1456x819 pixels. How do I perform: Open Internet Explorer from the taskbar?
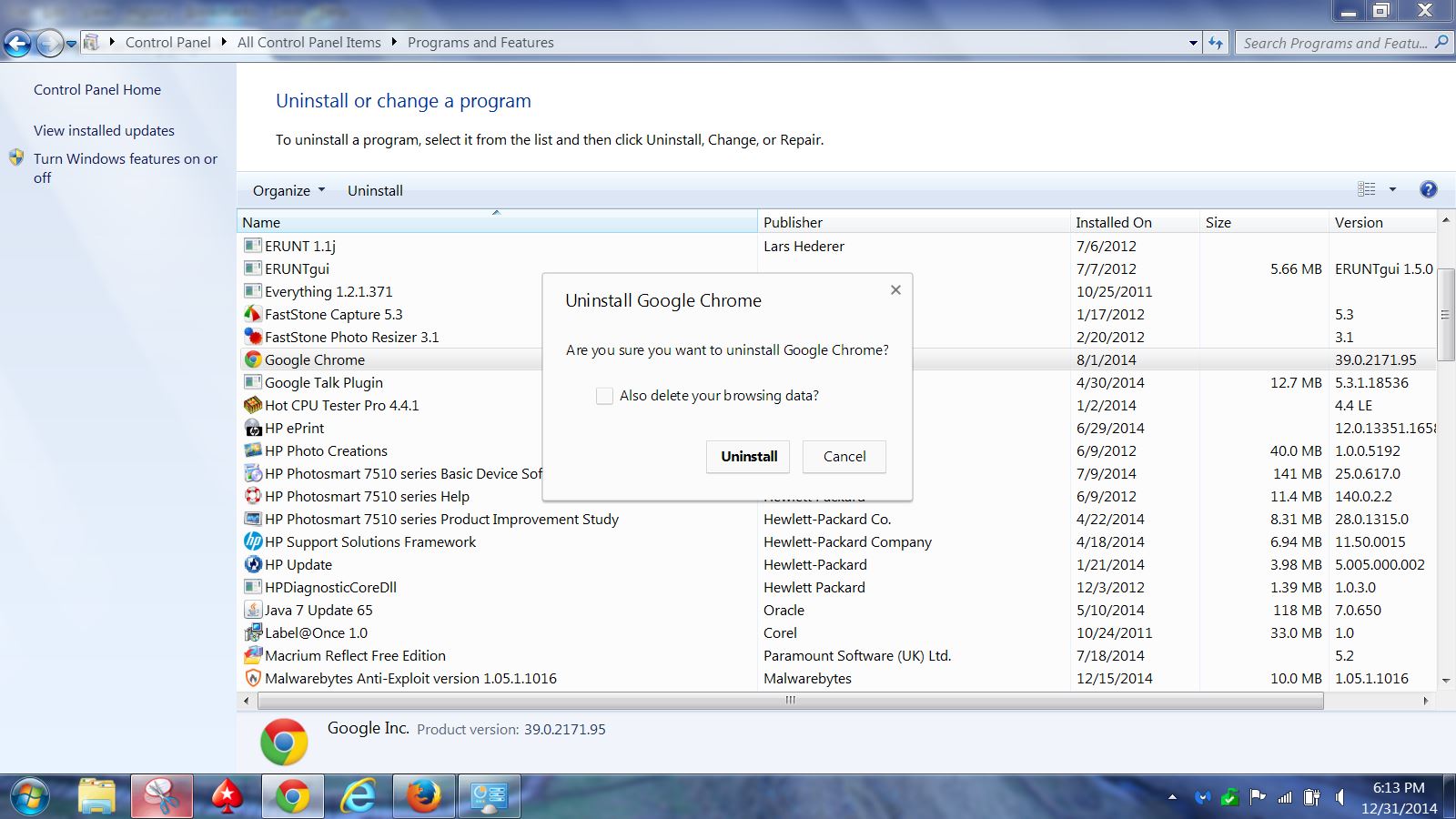[x=358, y=797]
